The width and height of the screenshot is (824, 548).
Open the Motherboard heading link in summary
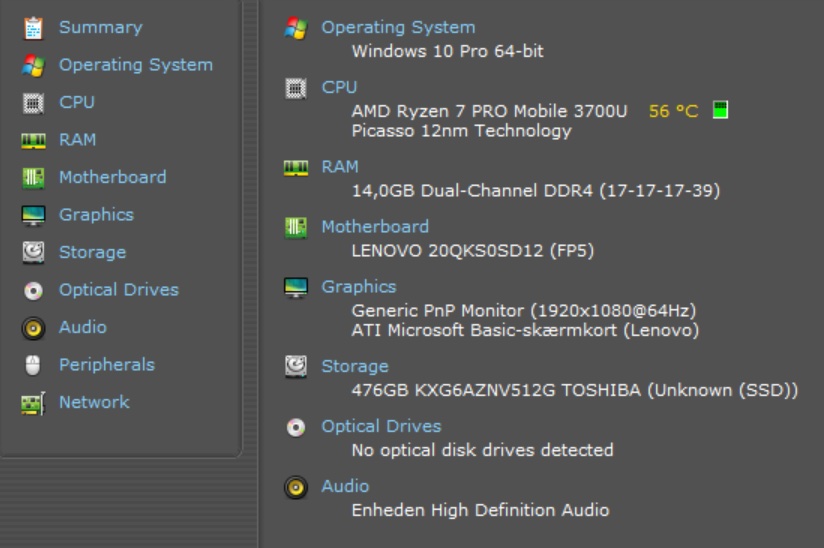(x=375, y=227)
